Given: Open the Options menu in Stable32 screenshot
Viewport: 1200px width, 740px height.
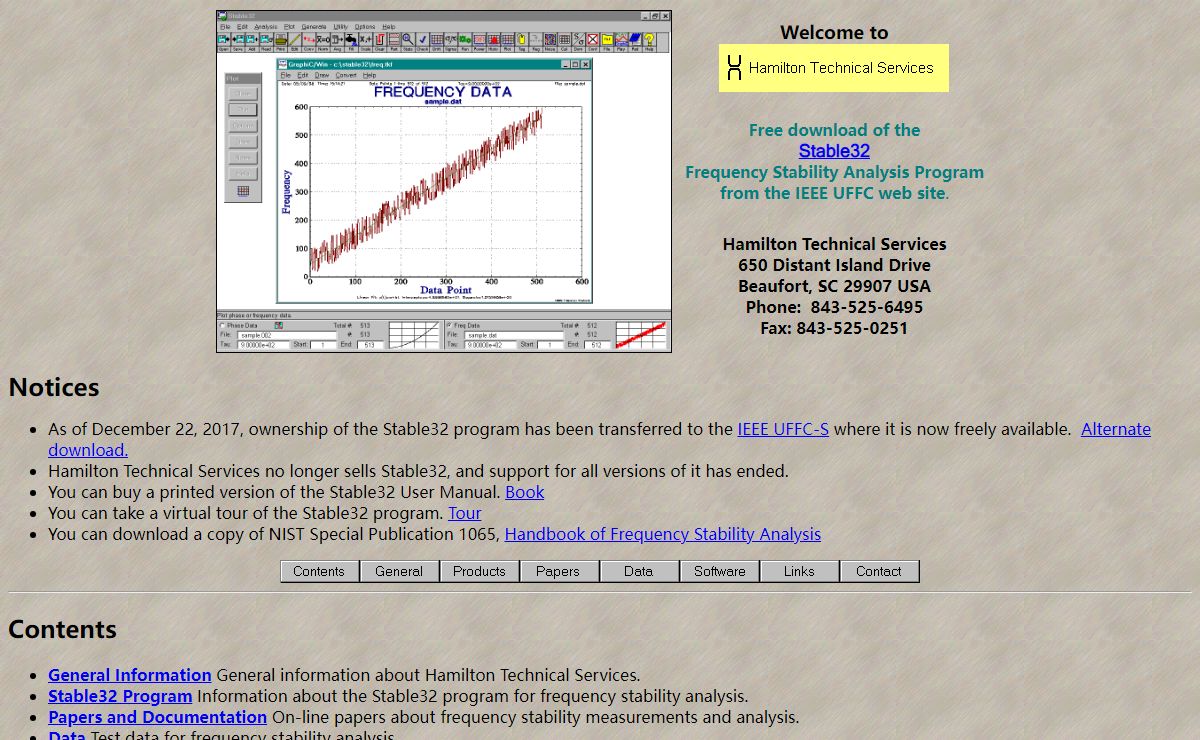Looking at the screenshot, I should (365, 27).
